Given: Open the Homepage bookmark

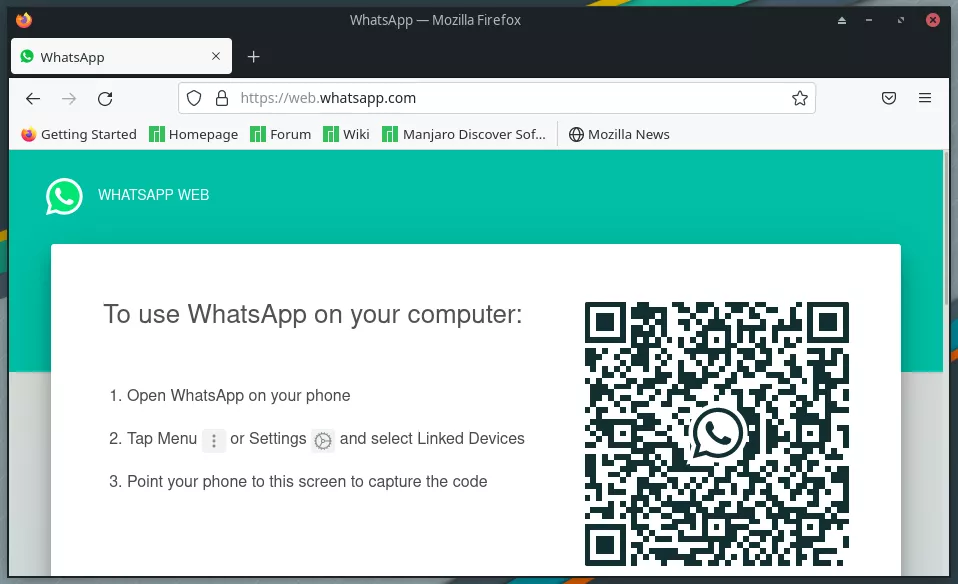Looking at the screenshot, I should 194,134.
